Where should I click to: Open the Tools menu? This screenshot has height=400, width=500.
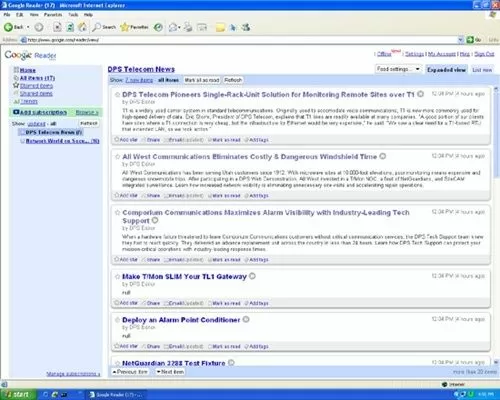coord(73,15)
